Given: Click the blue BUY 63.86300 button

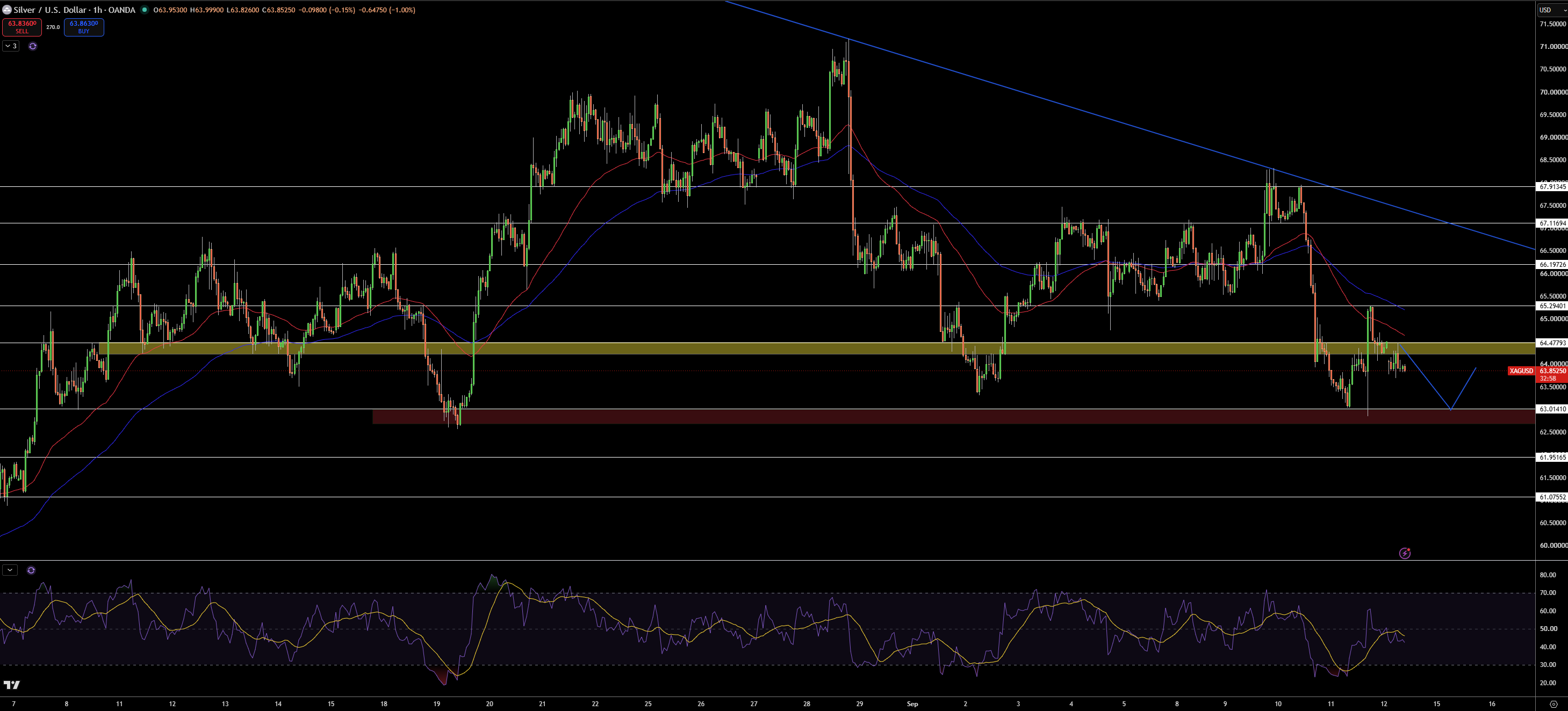Looking at the screenshot, I should click(x=84, y=27).
